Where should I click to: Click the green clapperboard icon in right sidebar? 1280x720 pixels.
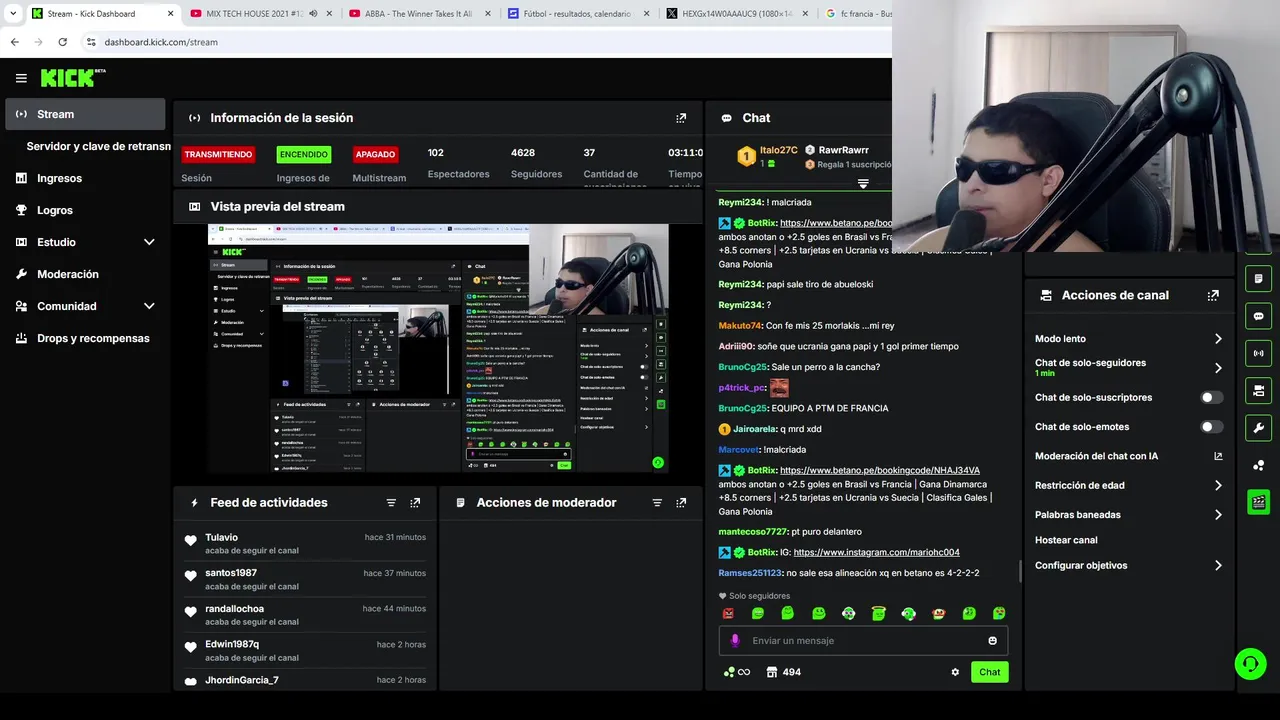point(1258,502)
